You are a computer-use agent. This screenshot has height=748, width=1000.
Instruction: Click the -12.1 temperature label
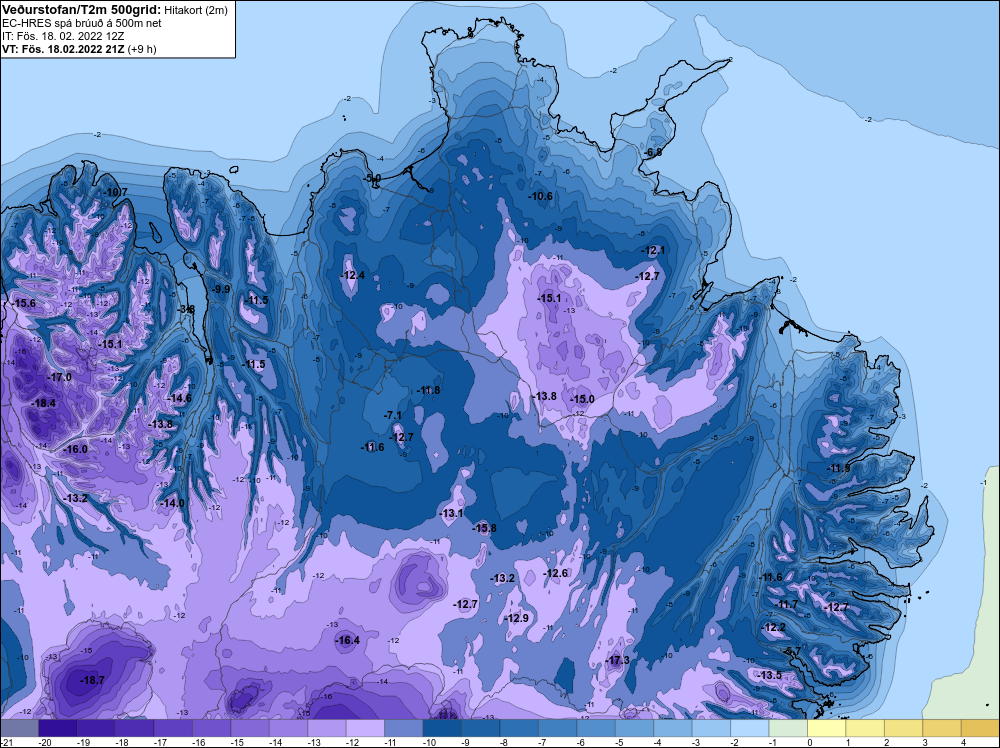point(653,251)
